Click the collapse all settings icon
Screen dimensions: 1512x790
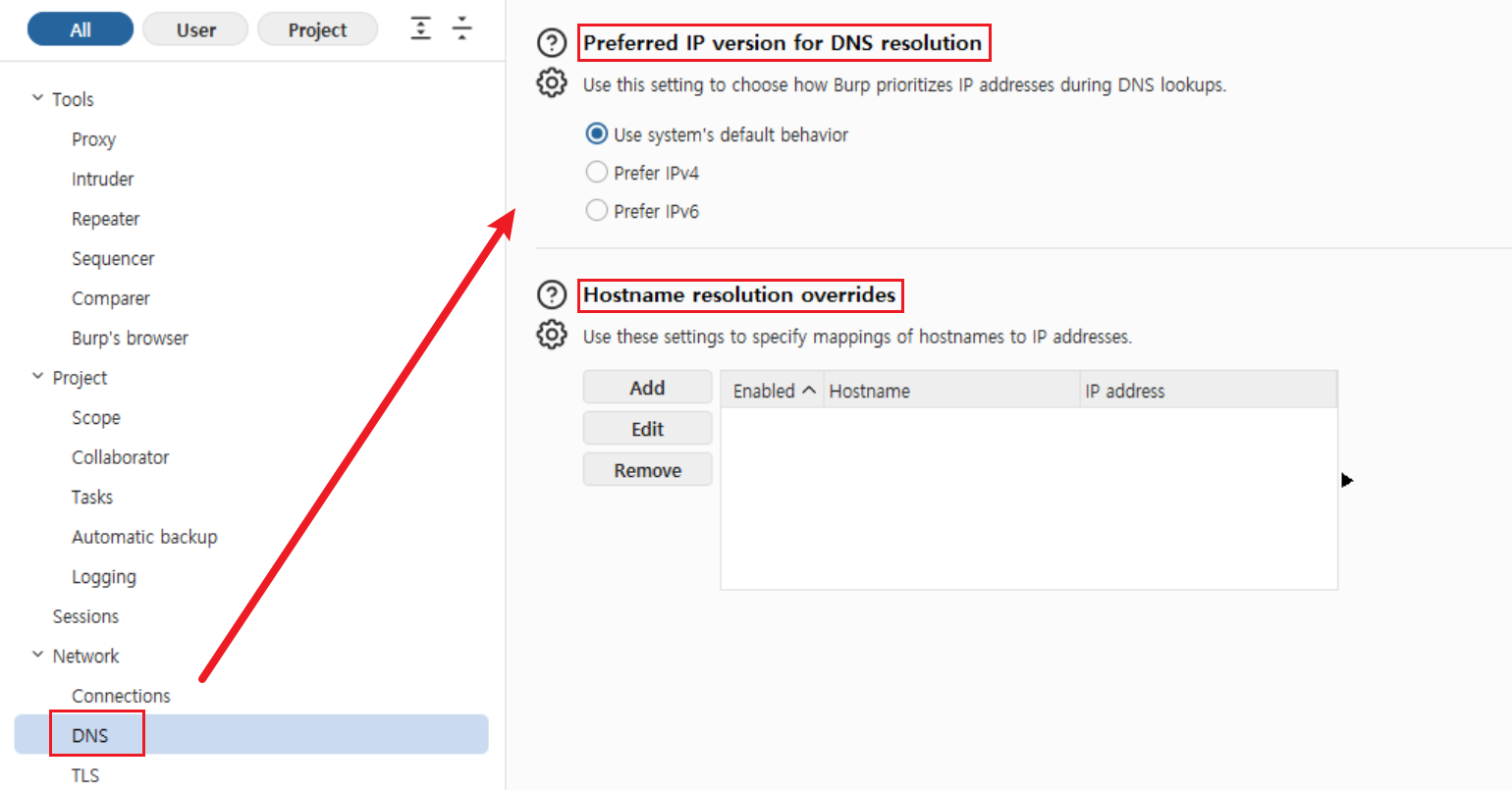coord(461,28)
